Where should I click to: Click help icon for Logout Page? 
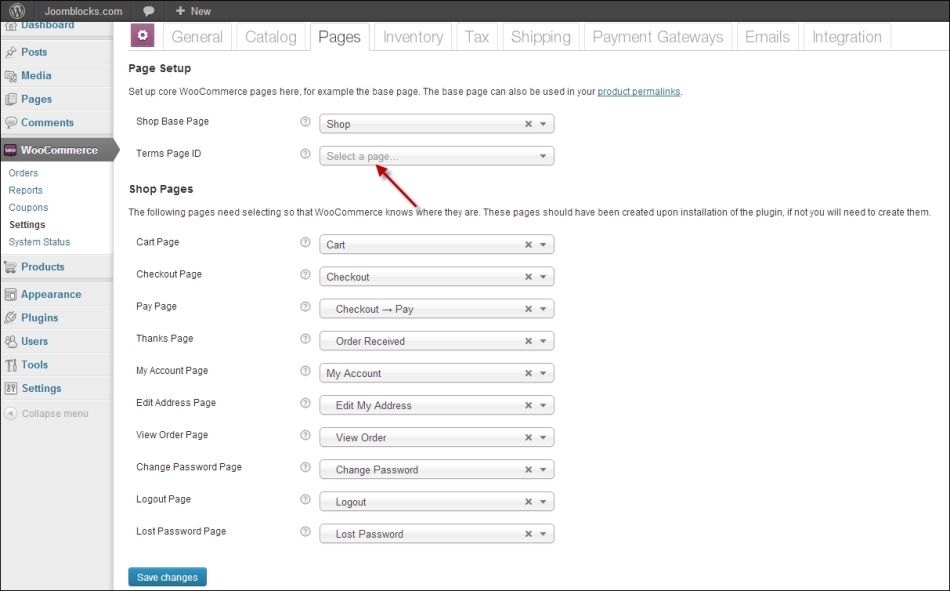pos(305,499)
